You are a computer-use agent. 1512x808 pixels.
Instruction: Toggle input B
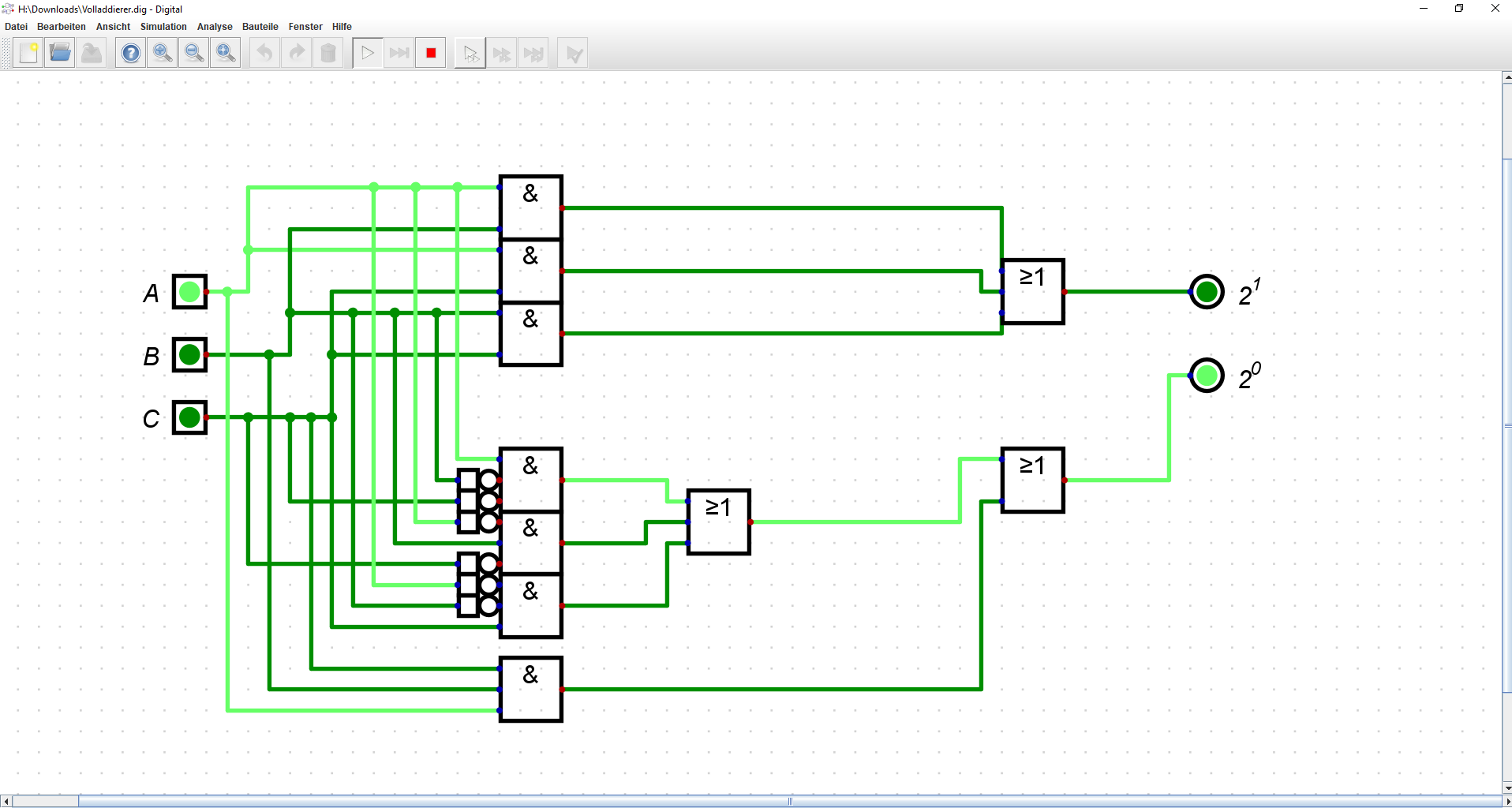click(x=189, y=355)
